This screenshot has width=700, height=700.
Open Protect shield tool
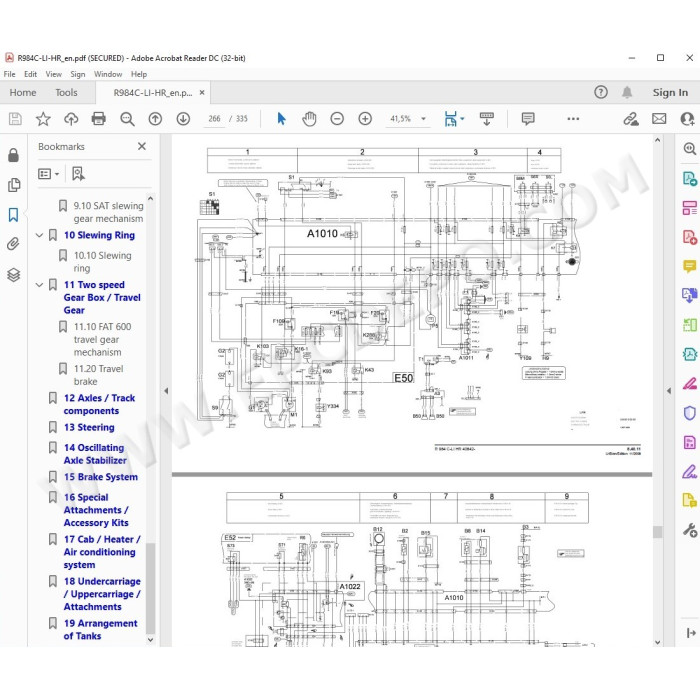tap(690, 413)
